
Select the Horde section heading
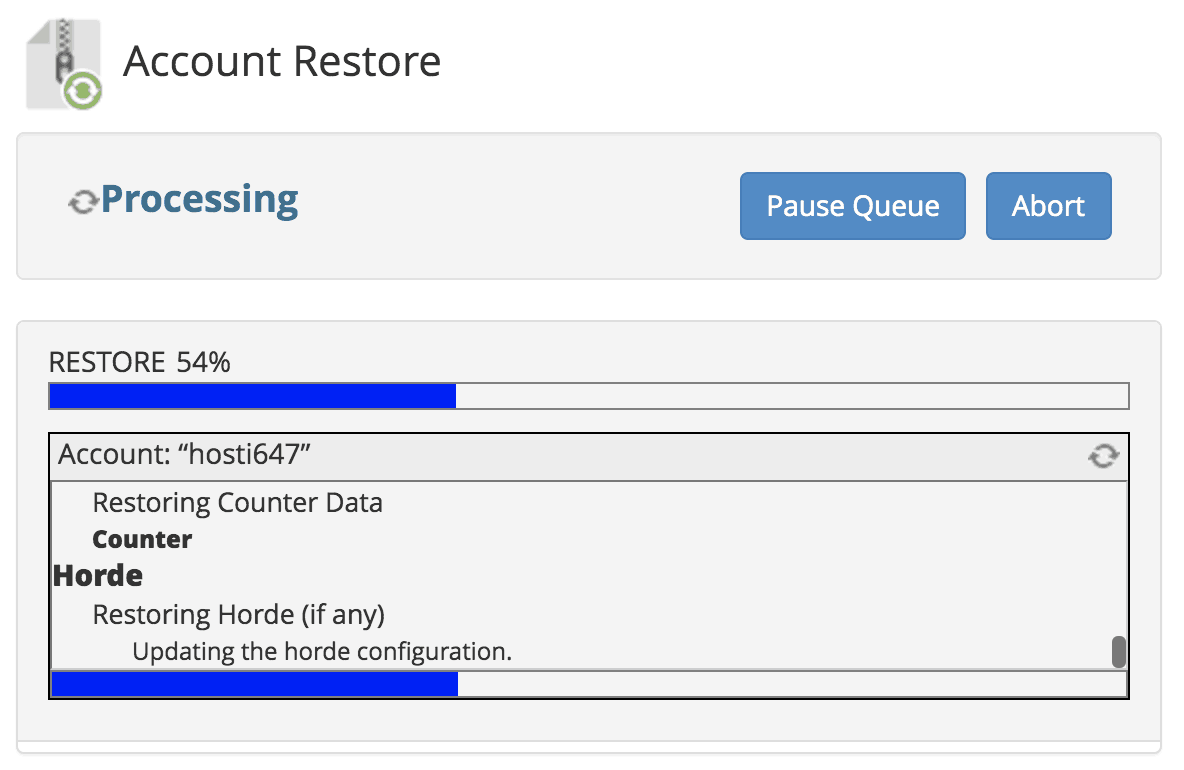(x=98, y=576)
